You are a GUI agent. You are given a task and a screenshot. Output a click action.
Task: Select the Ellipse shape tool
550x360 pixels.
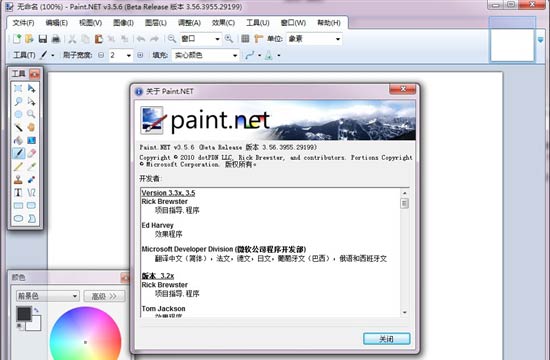point(18,218)
